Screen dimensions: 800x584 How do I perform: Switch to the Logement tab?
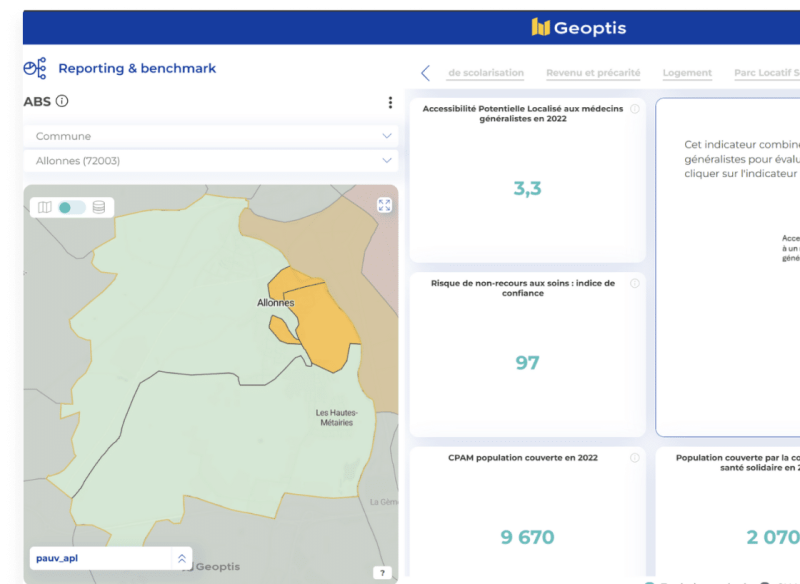(687, 73)
